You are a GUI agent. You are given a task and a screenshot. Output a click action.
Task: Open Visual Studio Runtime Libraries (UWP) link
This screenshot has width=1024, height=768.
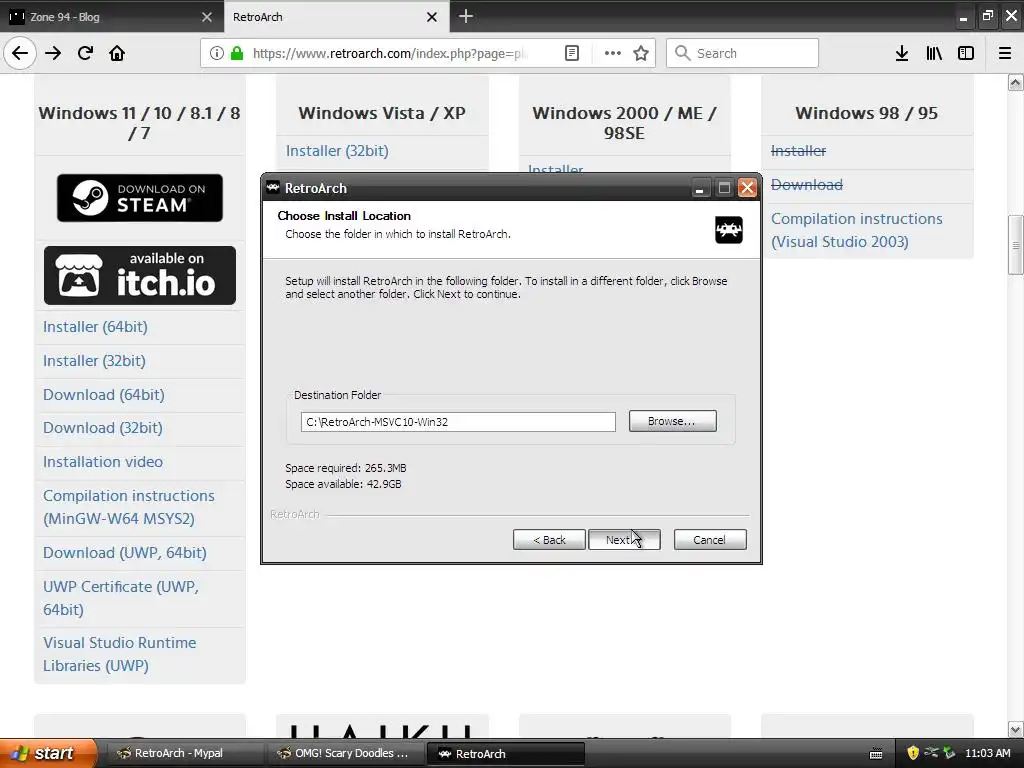[x=120, y=654]
